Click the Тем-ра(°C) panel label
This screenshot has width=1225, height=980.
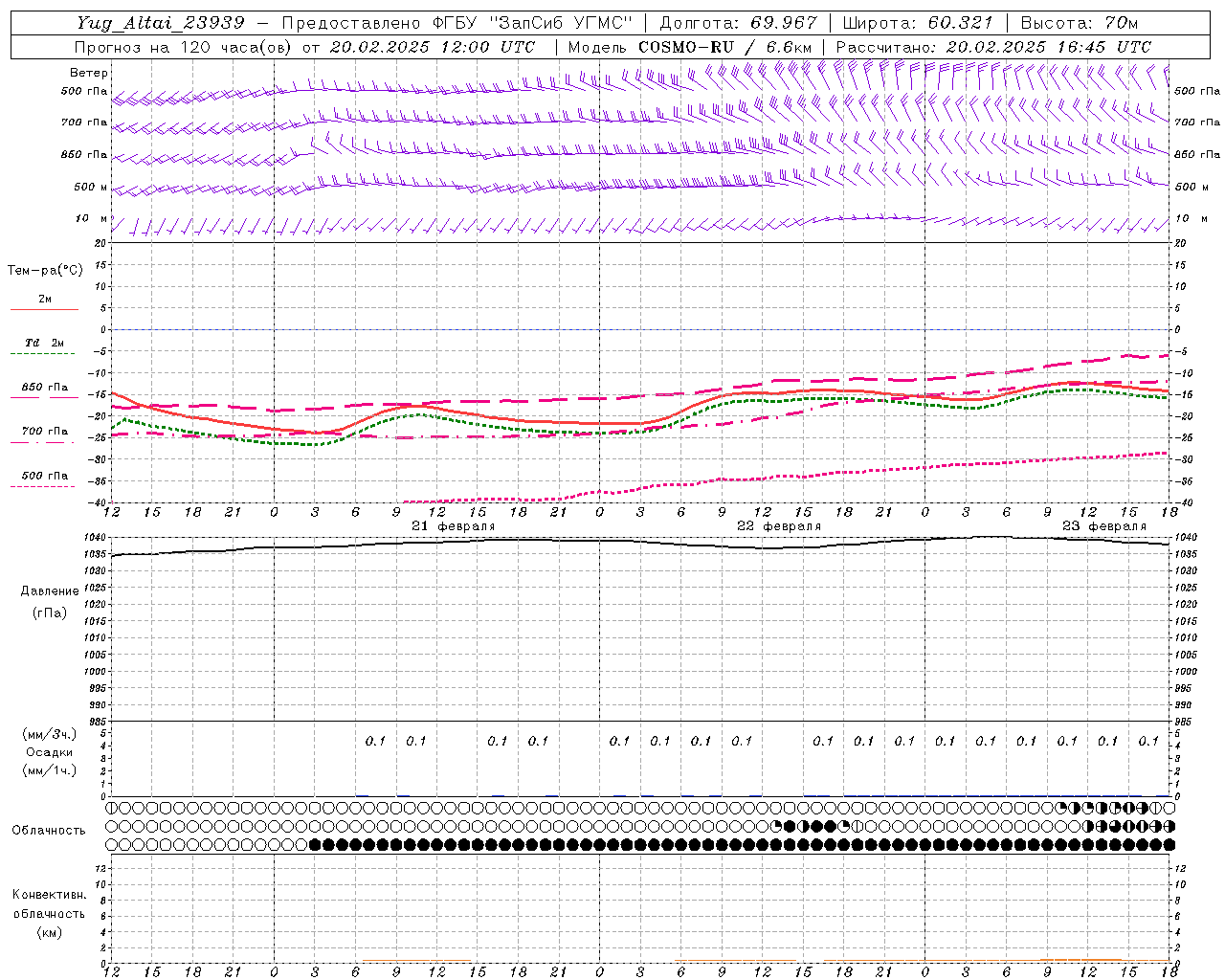pyautogui.click(x=45, y=271)
